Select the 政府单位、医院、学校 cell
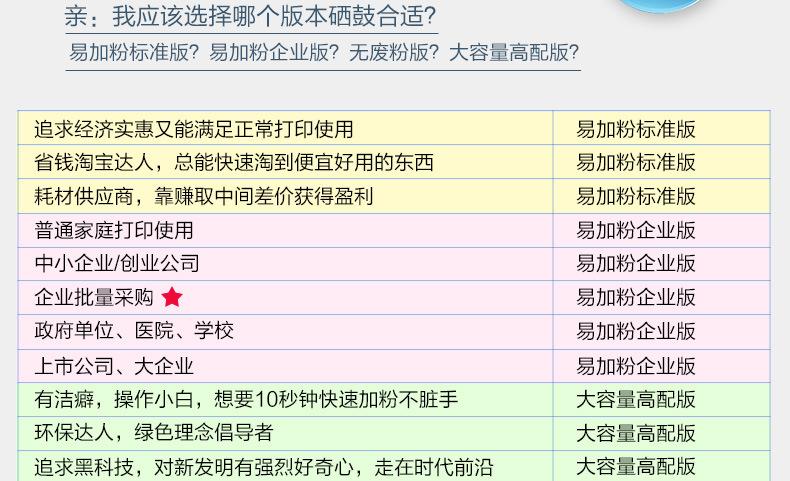790x481 pixels. click(134, 331)
